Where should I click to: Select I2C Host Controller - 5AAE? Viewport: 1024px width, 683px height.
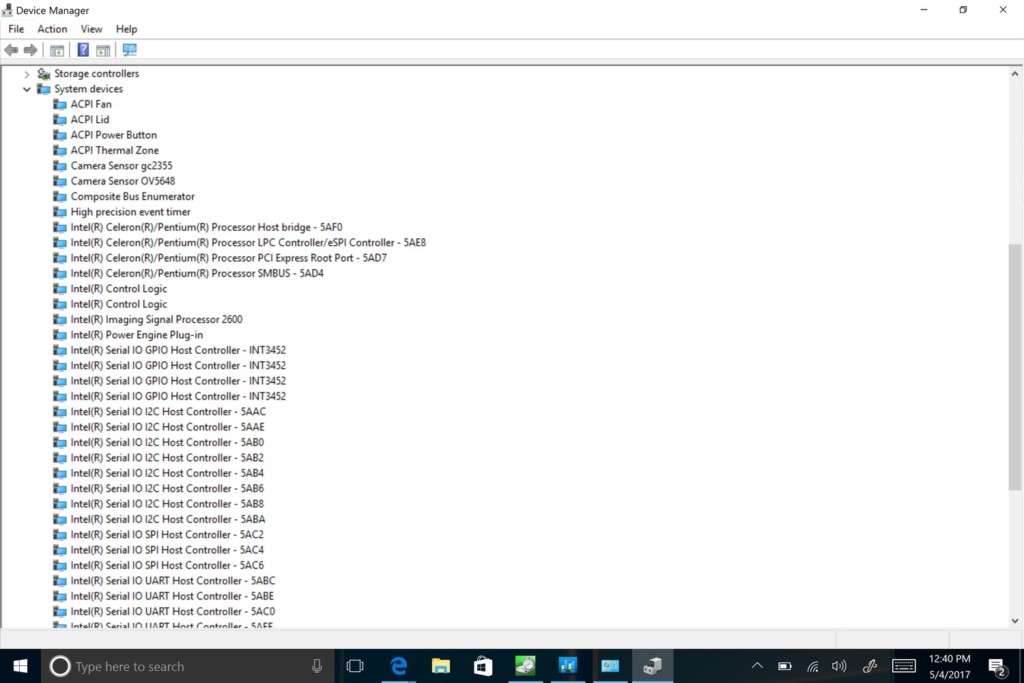tap(167, 427)
